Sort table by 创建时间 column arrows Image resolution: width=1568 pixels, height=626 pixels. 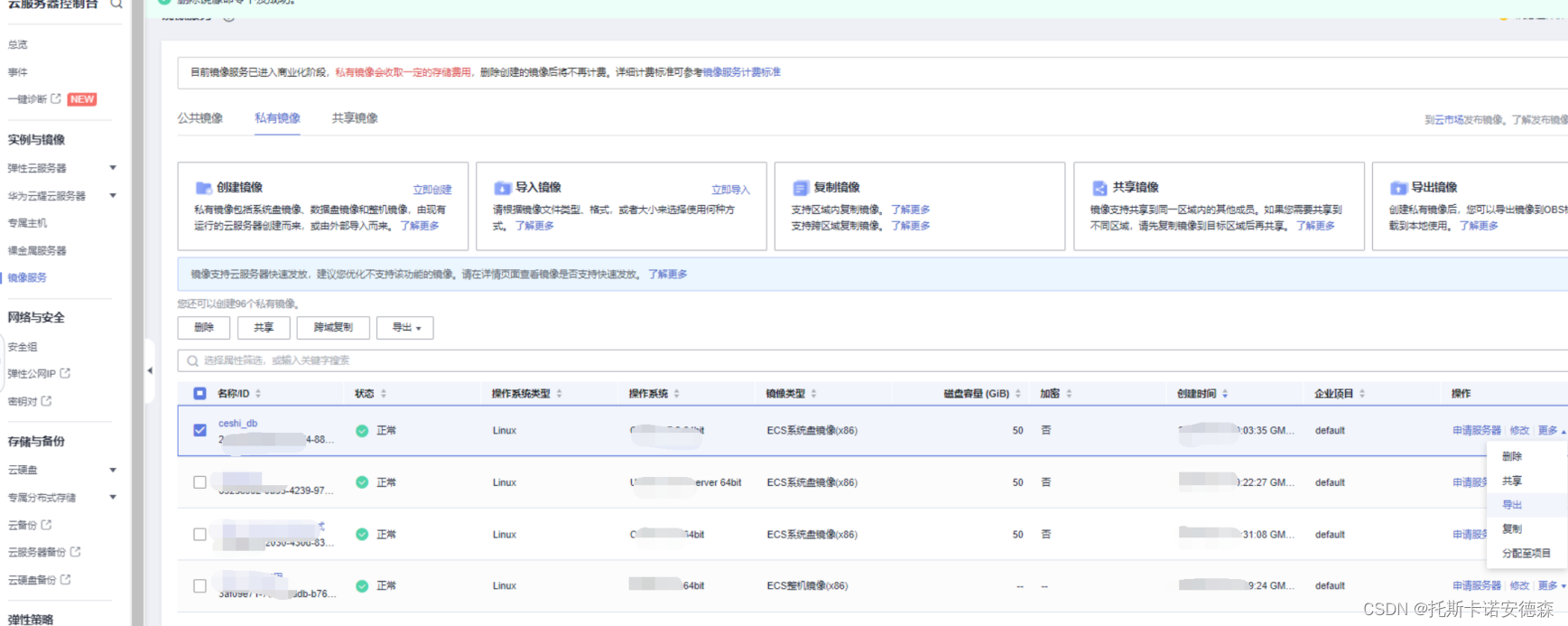pyautogui.click(x=1225, y=394)
